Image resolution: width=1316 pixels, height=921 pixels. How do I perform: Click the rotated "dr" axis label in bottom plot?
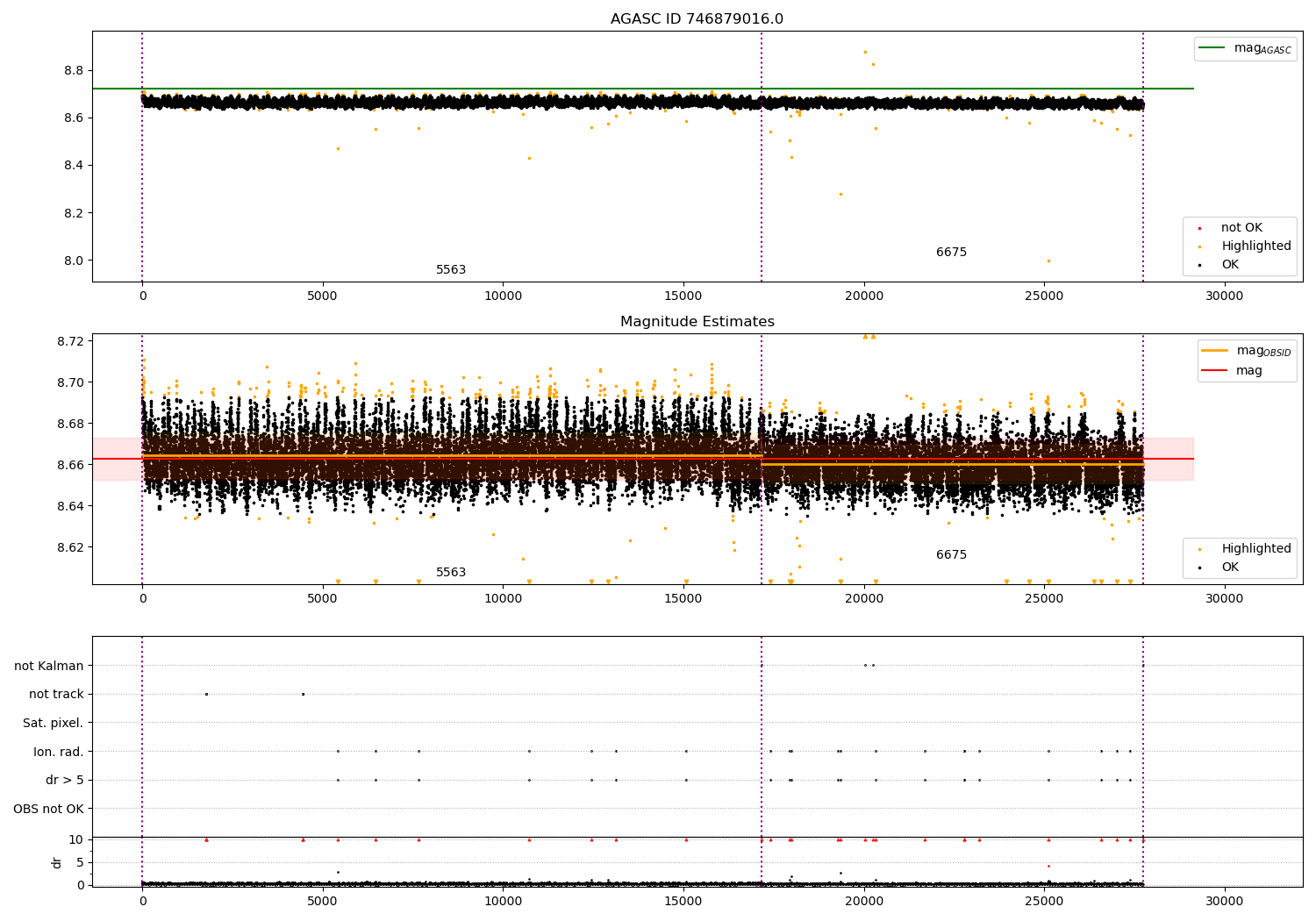[x=57, y=863]
